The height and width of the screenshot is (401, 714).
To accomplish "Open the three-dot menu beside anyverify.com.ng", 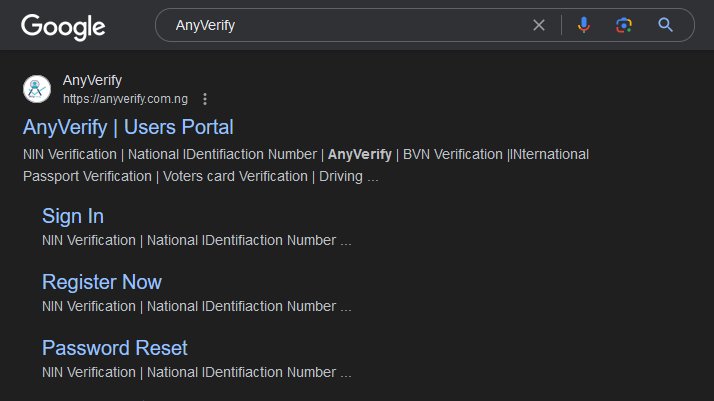I will pyautogui.click(x=205, y=99).
